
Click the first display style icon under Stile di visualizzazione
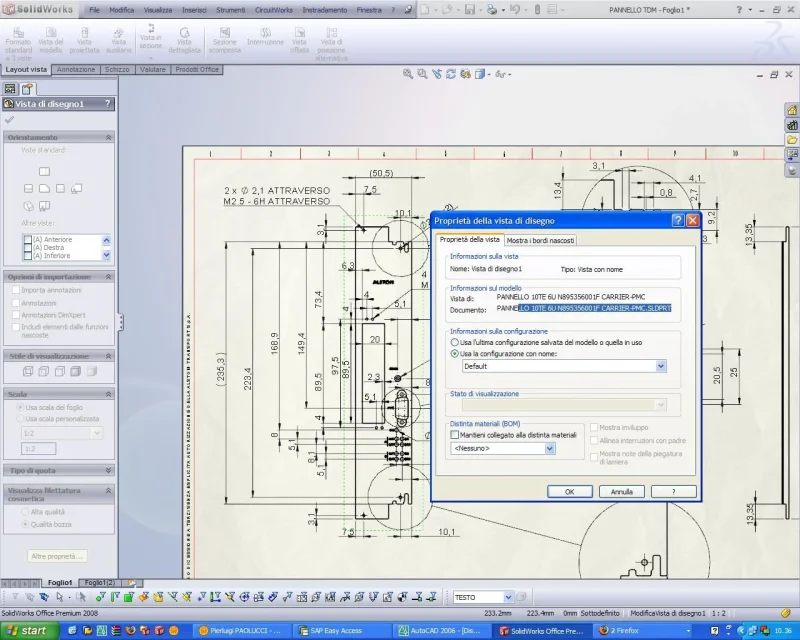pos(28,372)
